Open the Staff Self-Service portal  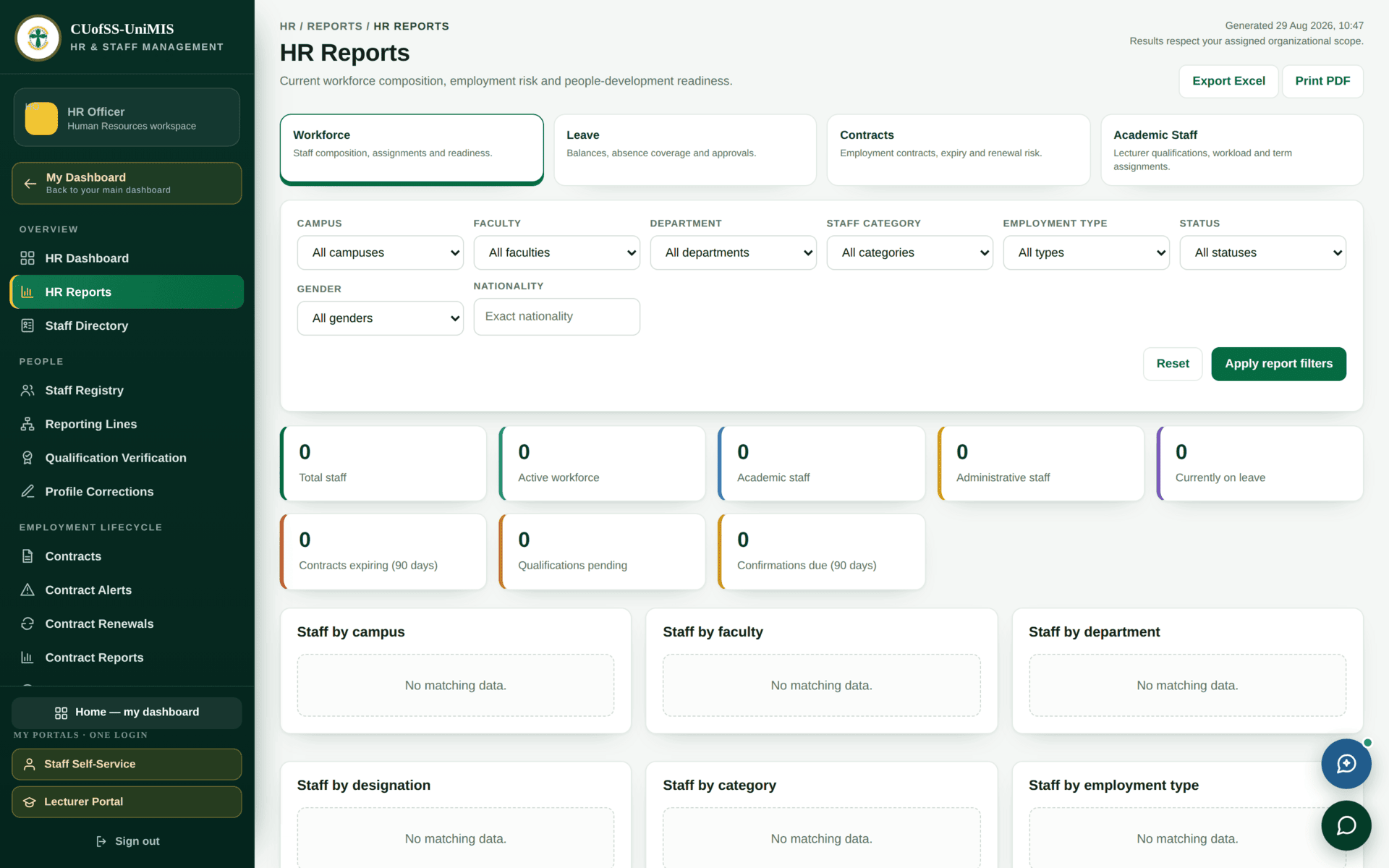[x=127, y=765]
